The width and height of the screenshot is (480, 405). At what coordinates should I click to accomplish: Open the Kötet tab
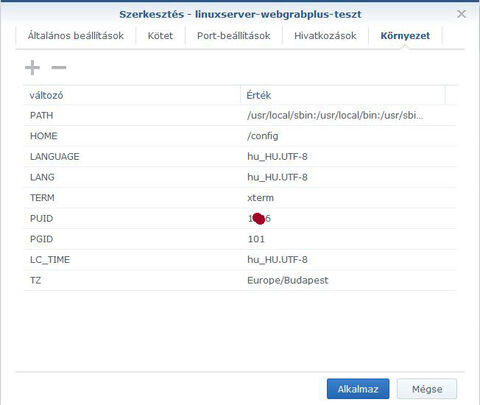click(160, 36)
